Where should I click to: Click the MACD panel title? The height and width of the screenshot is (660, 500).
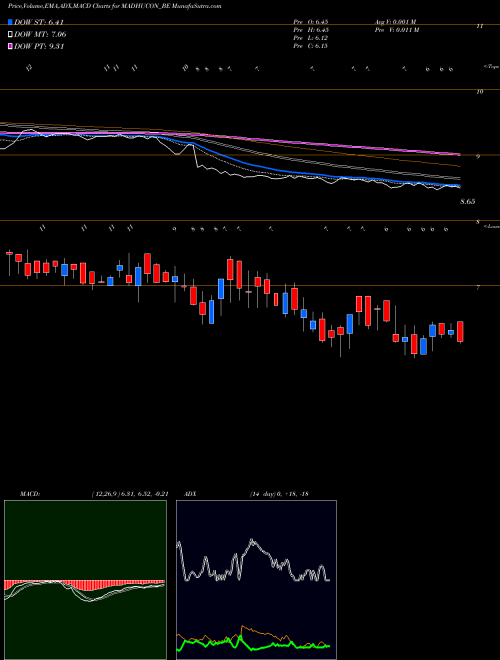point(30,494)
